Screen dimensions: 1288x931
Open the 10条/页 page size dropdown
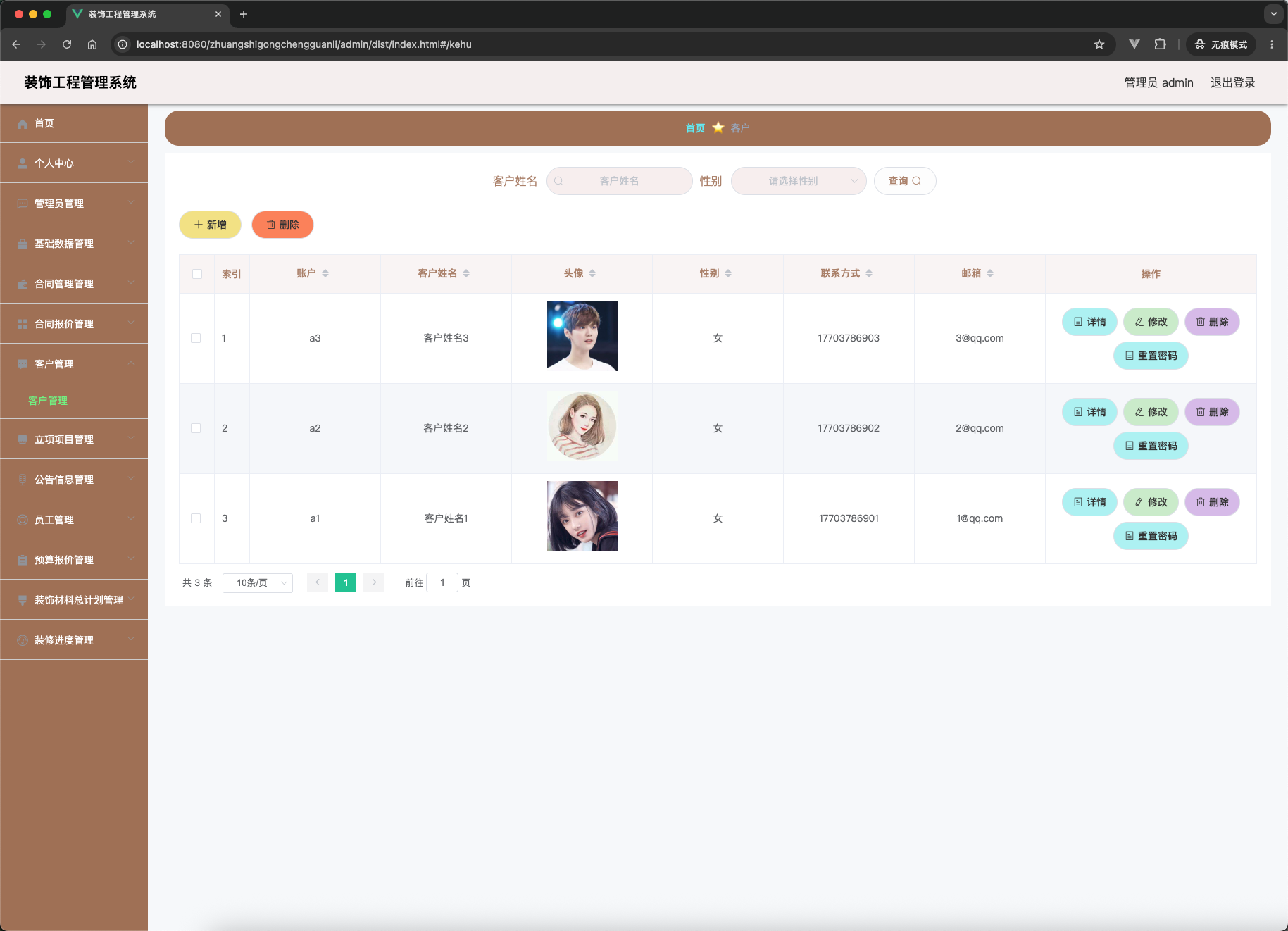pos(258,582)
